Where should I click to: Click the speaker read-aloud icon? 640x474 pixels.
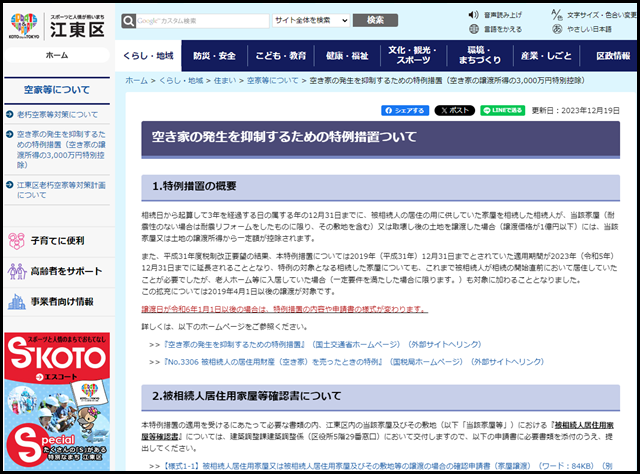(x=473, y=15)
